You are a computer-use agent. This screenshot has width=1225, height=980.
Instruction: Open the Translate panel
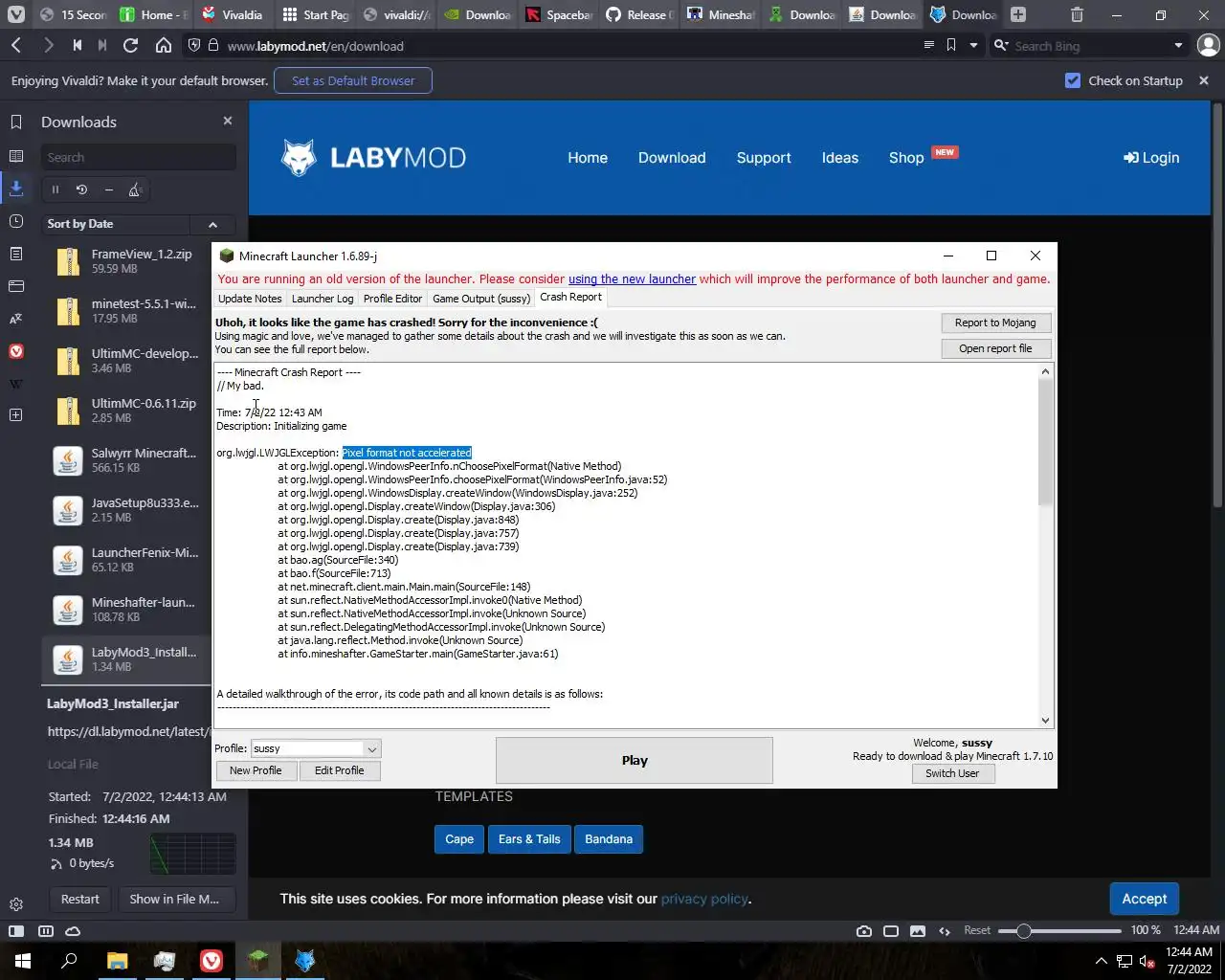pos(15,319)
